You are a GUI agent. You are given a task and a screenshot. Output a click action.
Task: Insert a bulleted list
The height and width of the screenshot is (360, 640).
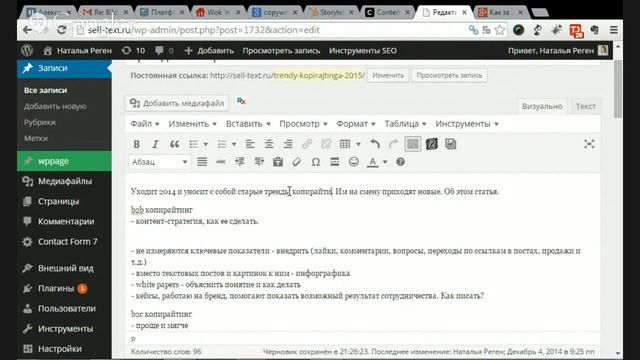(x=194, y=144)
